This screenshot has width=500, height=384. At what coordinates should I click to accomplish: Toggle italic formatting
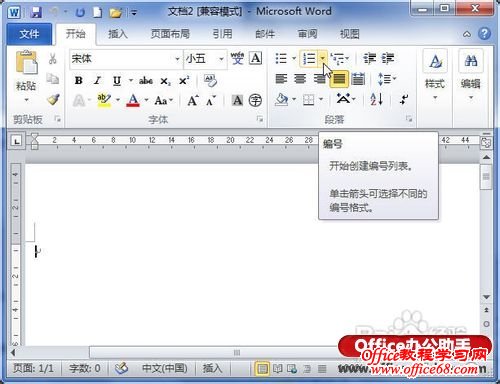(x=97, y=81)
